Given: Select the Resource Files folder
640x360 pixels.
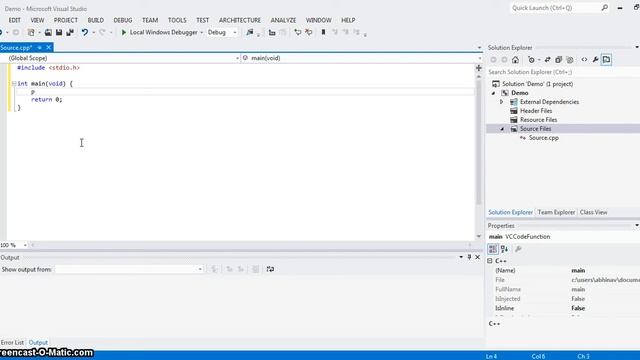Looking at the screenshot, I should (538, 120).
